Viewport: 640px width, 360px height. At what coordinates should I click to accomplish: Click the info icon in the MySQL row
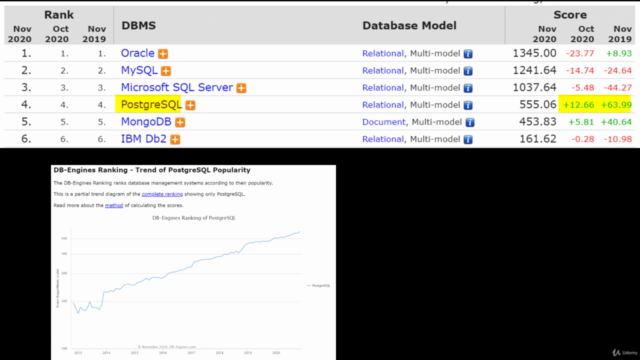point(468,71)
